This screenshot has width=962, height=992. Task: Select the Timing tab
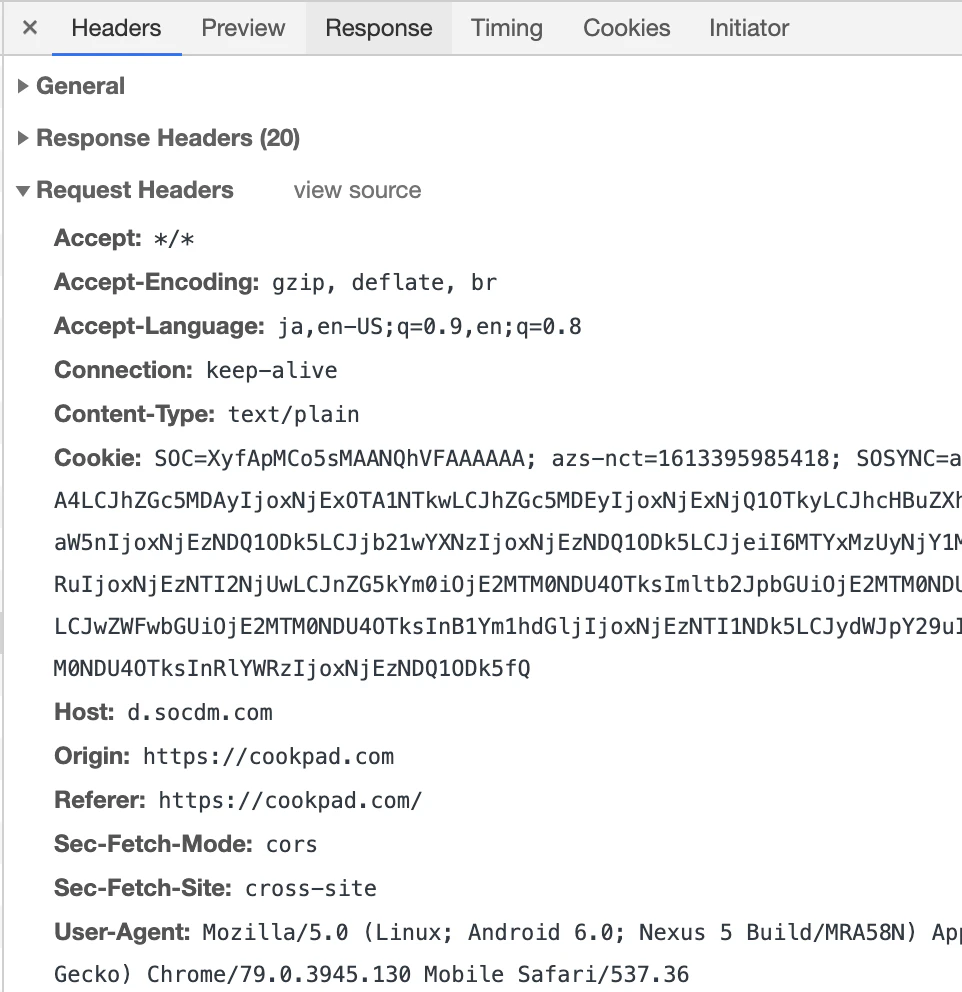point(507,28)
